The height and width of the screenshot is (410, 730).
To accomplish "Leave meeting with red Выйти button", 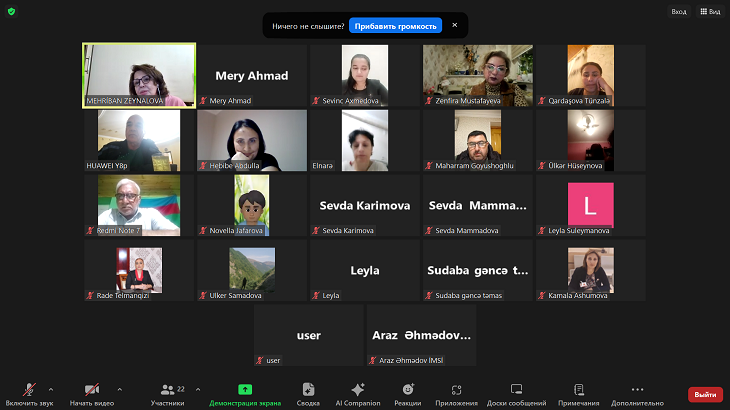I will (705, 394).
